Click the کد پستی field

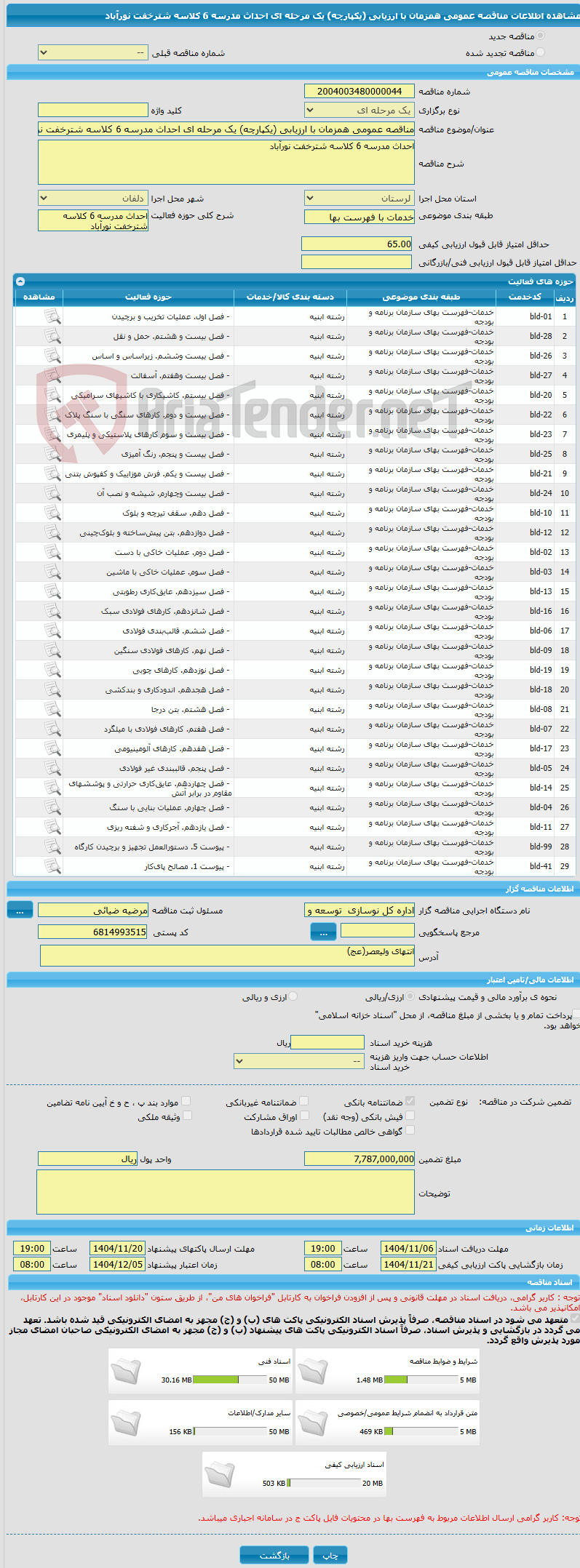92,932
